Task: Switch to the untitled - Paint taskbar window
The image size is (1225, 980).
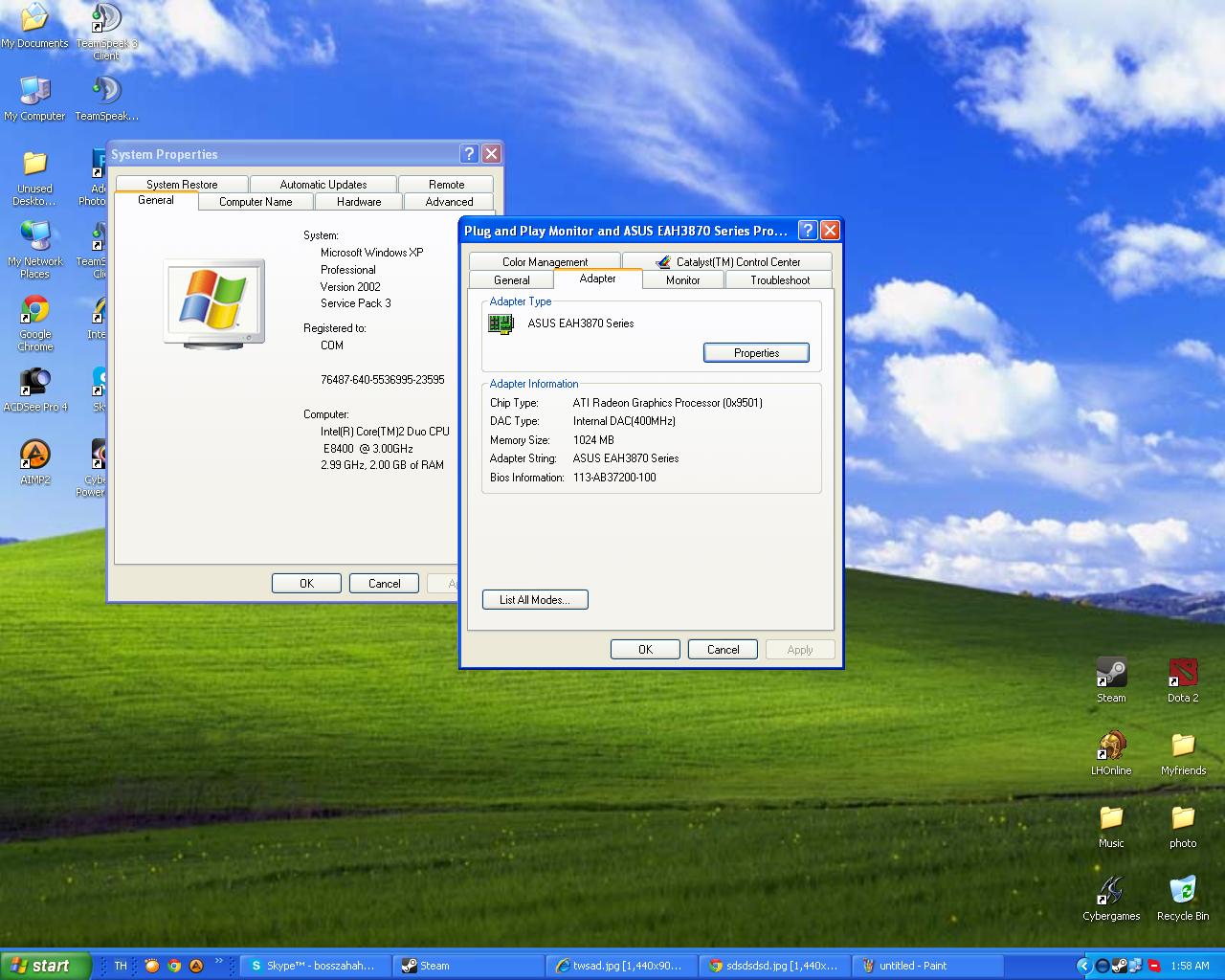Action: pos(927,966)
